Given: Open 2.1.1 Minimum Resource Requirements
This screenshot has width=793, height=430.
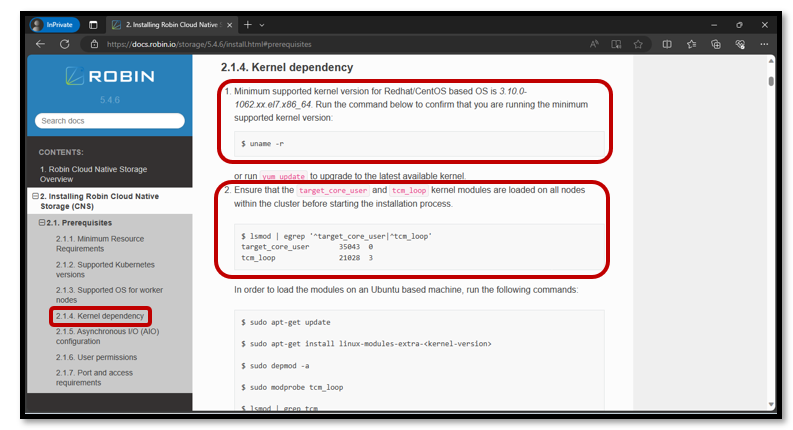Looking at the screenshot, I should tap(100, 244).
